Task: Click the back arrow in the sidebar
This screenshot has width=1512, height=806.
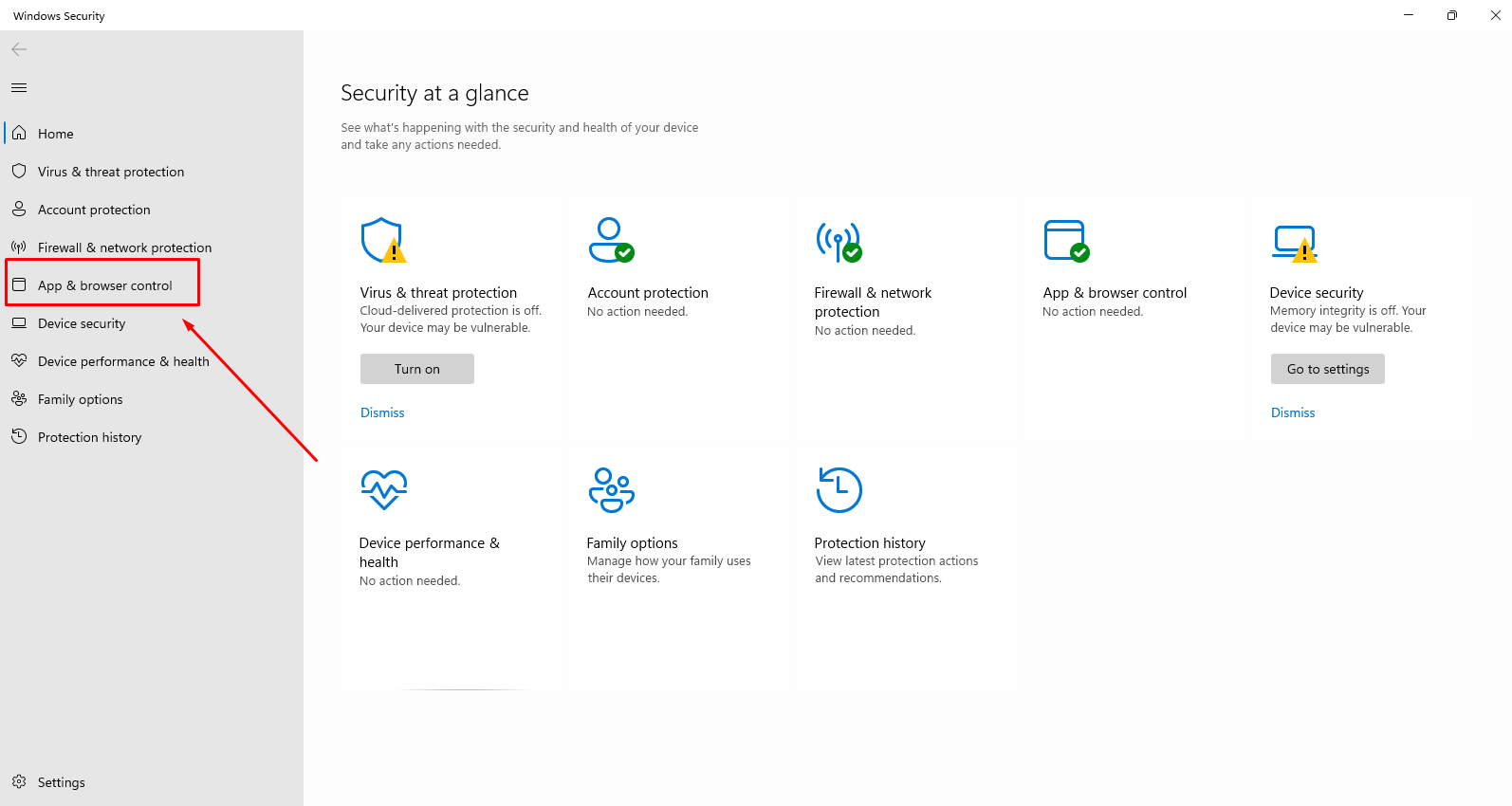Action: 19,49
